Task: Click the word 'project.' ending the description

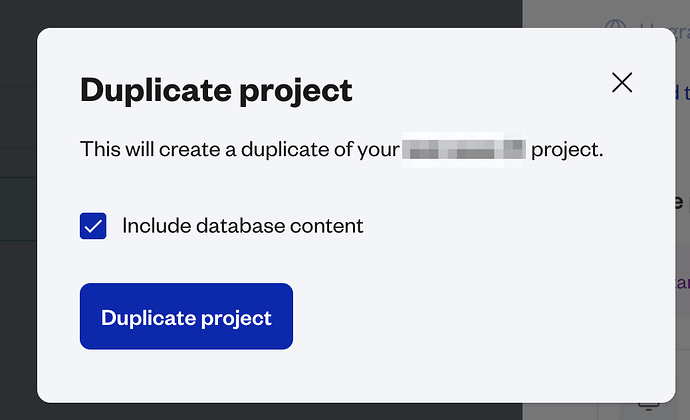Action: 567,150
